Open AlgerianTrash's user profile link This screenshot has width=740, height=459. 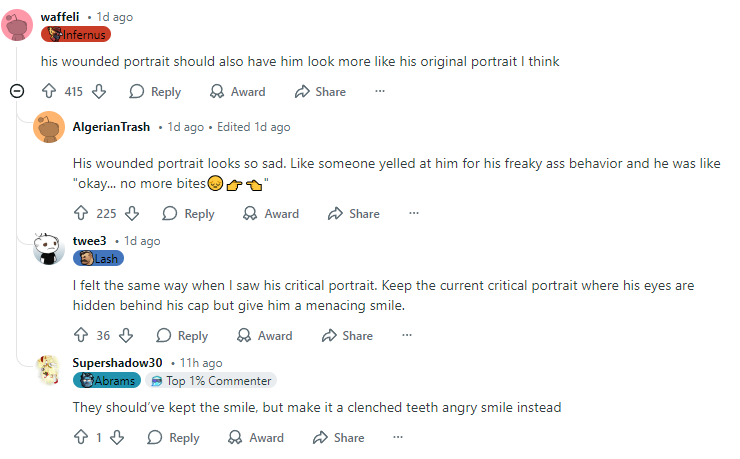pos(111,127)
